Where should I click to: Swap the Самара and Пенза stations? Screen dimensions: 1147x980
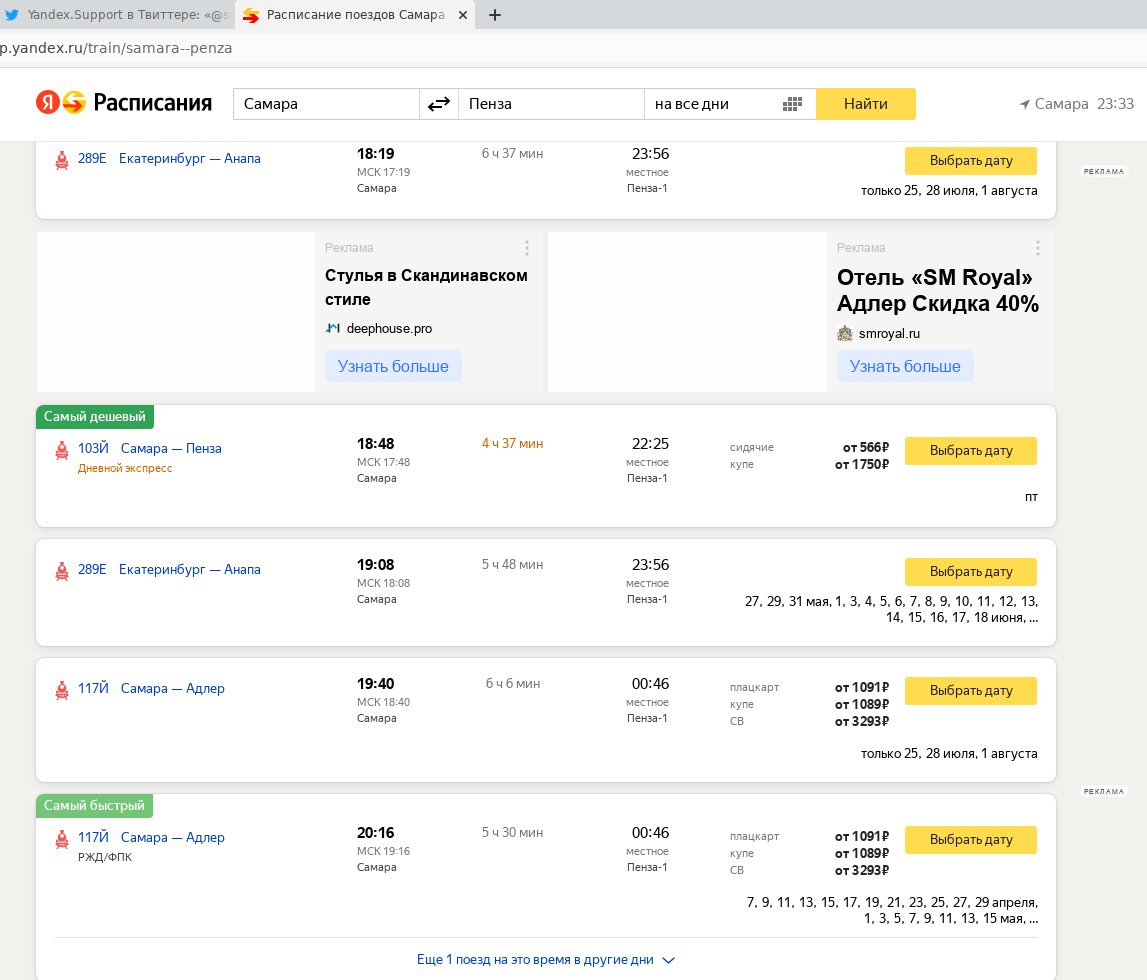tap(438, 104)
